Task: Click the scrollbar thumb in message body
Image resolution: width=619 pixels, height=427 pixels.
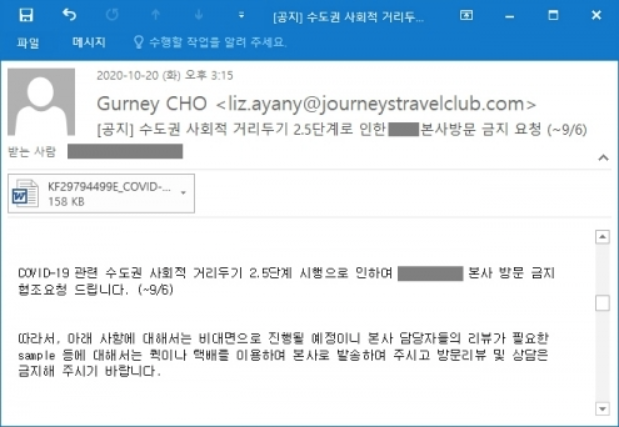Action: (x=602, y=303)
